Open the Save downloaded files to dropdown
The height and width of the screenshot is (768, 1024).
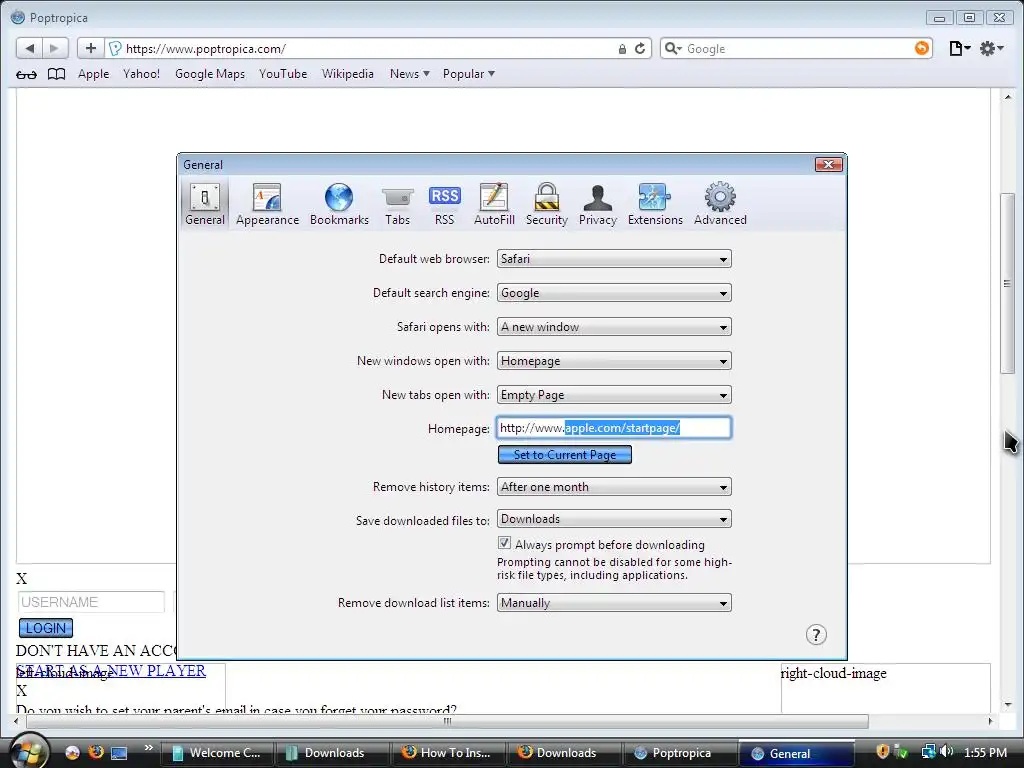tap(614, 519)
